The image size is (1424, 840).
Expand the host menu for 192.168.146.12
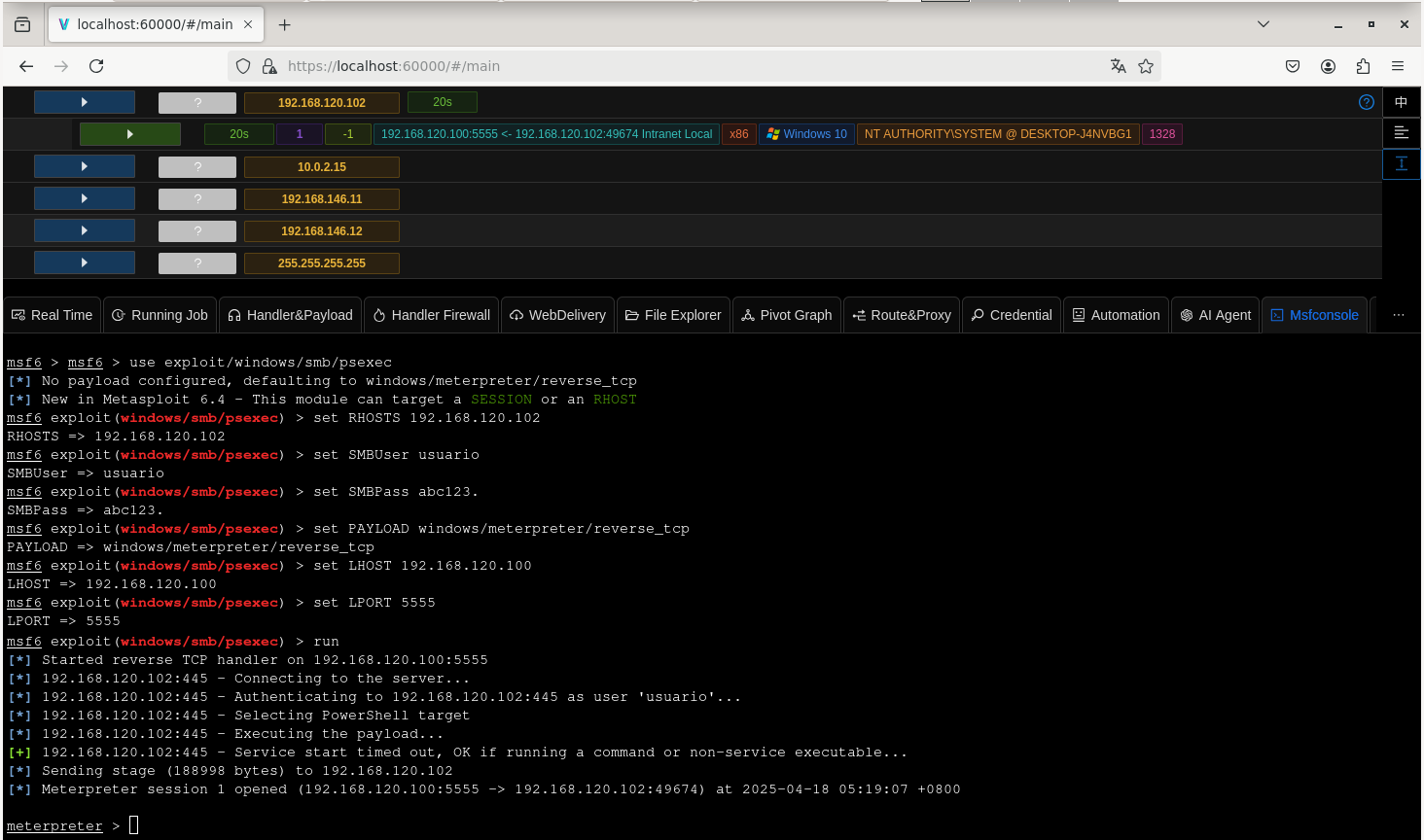coord(85,231)
